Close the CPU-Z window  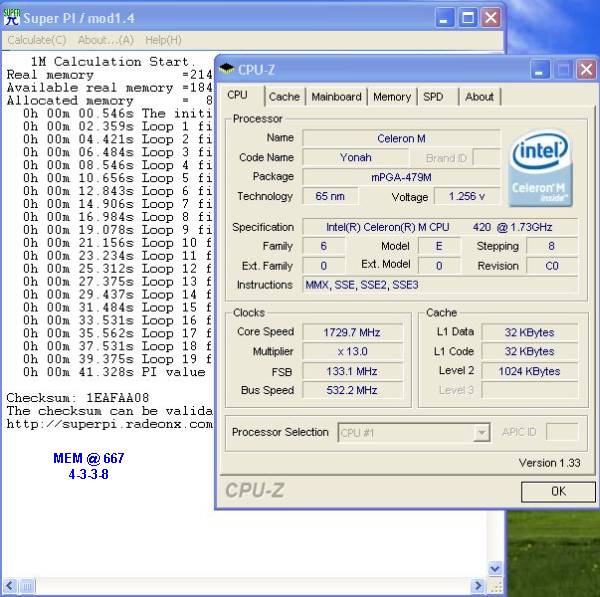586,70
